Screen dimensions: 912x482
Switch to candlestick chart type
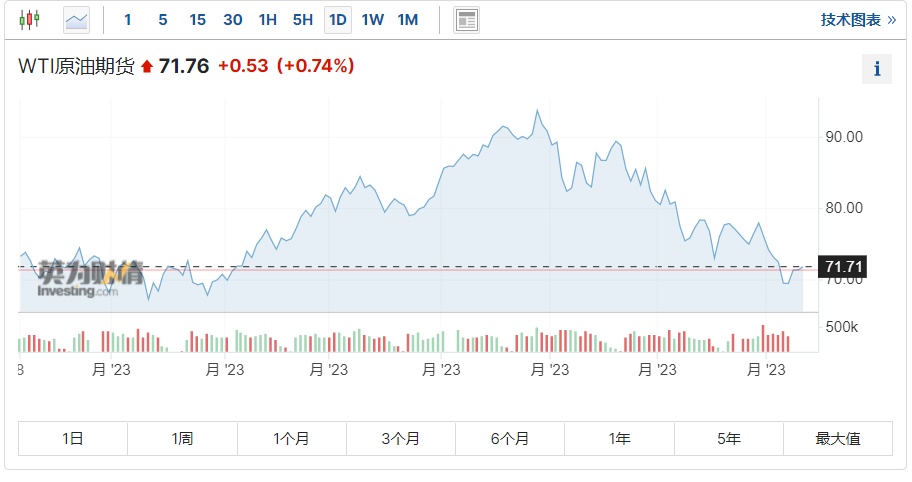(30, 19)
